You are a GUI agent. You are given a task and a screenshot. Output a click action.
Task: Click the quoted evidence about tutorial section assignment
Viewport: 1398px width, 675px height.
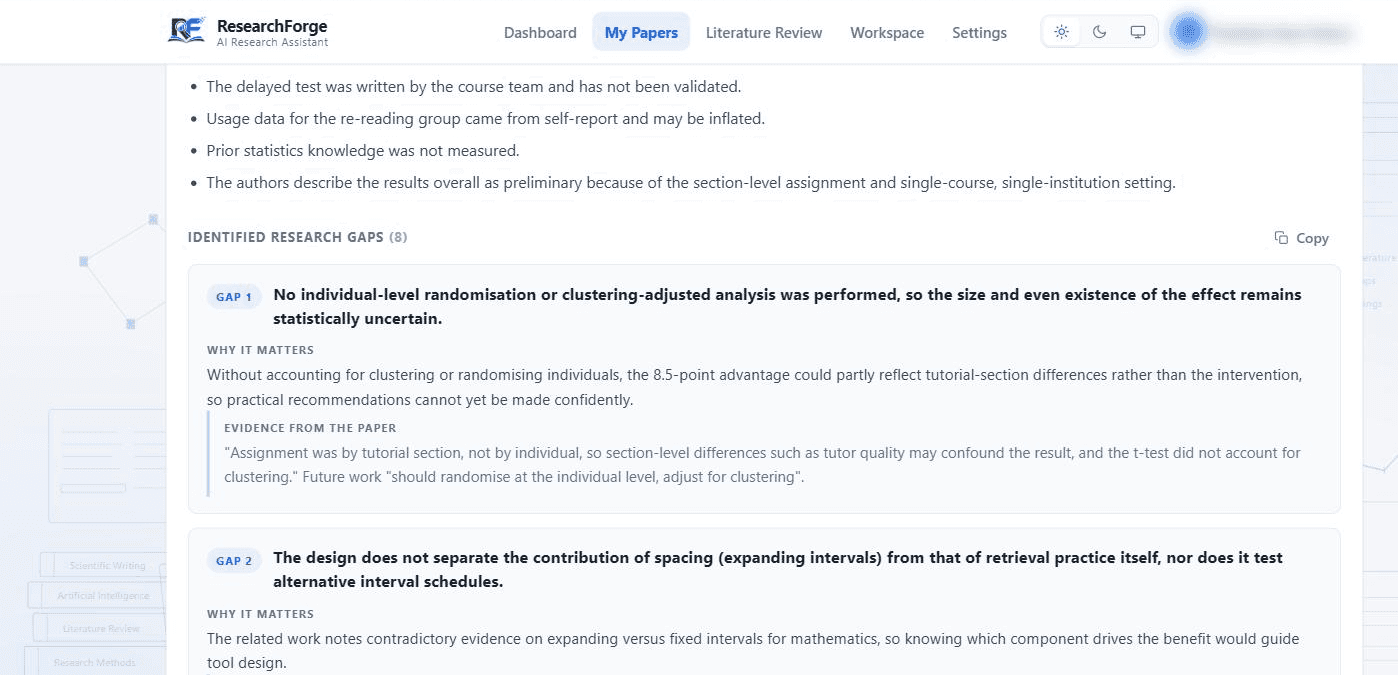762,465
